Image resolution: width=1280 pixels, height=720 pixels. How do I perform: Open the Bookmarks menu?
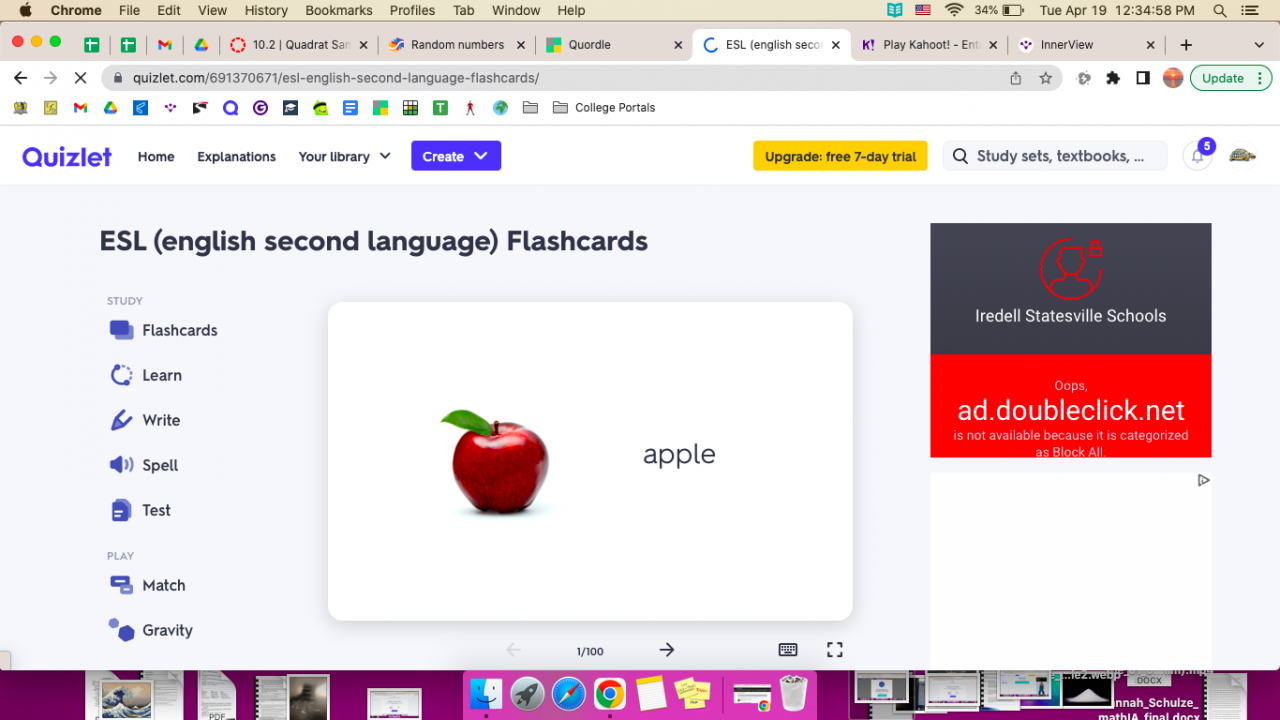(339, 11)
